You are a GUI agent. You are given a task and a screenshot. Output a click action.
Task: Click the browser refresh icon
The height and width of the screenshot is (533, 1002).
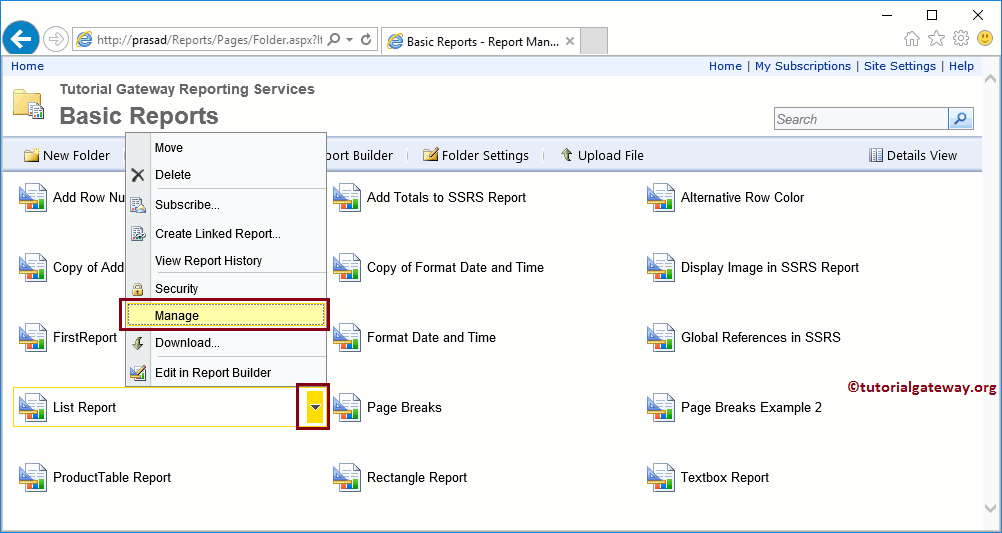click(x=366, y=40)
